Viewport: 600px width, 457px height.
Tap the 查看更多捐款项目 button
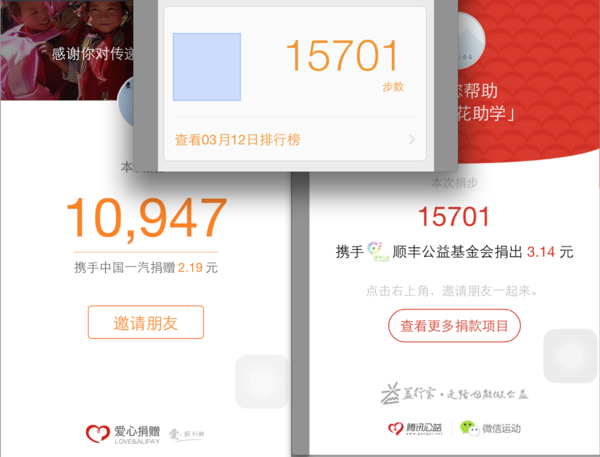coord(454,326)
